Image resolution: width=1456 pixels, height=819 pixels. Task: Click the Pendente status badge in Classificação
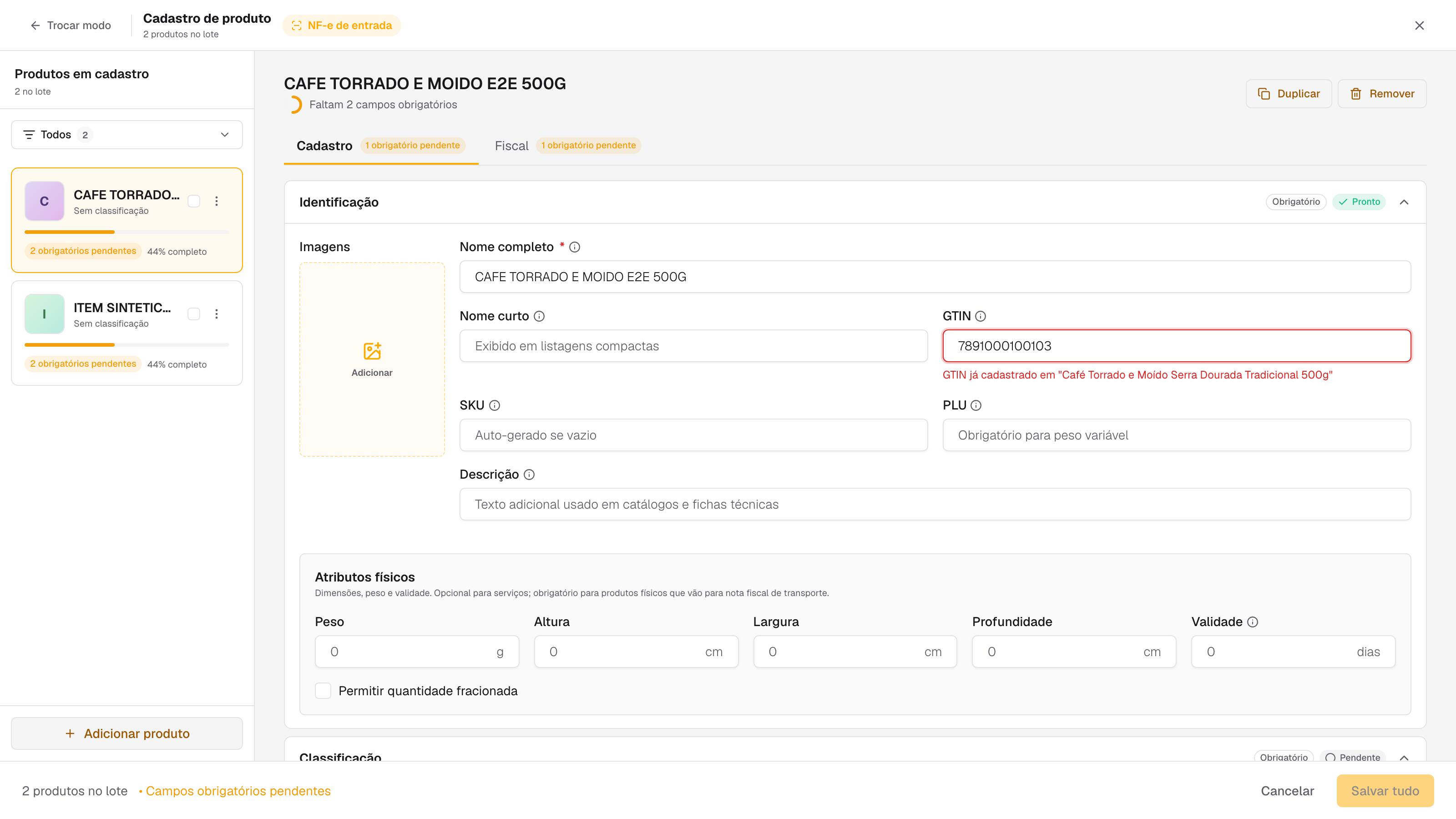tap(1353, 757)
